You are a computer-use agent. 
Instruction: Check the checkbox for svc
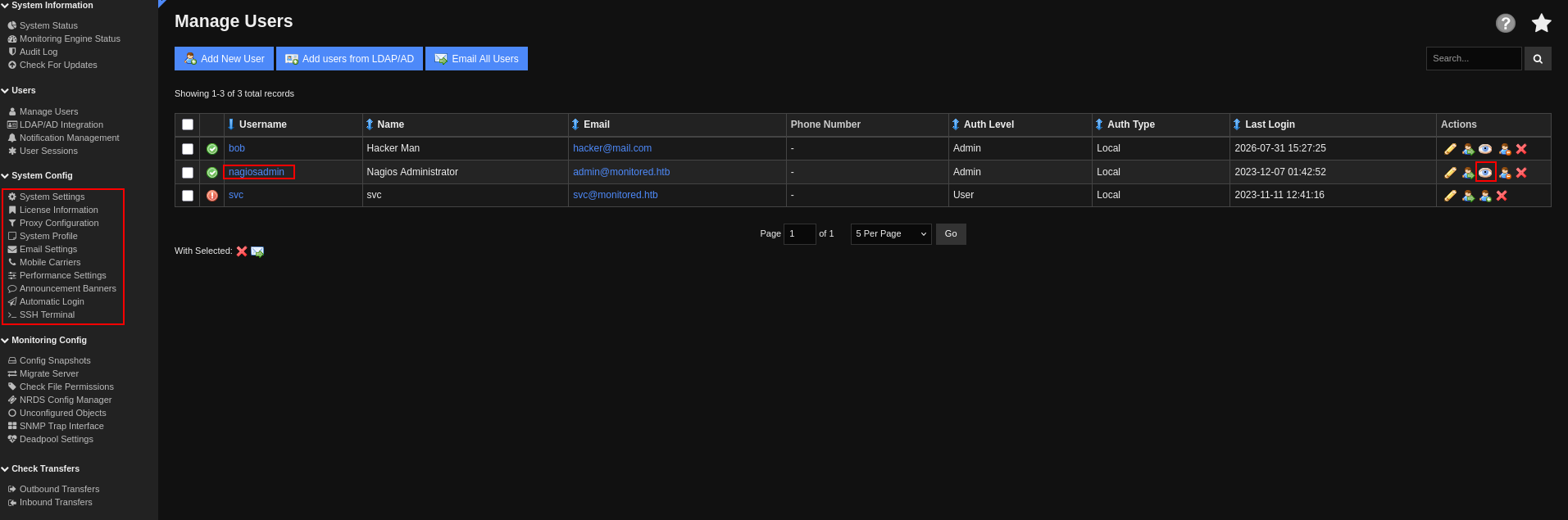[x=188, y=196]
